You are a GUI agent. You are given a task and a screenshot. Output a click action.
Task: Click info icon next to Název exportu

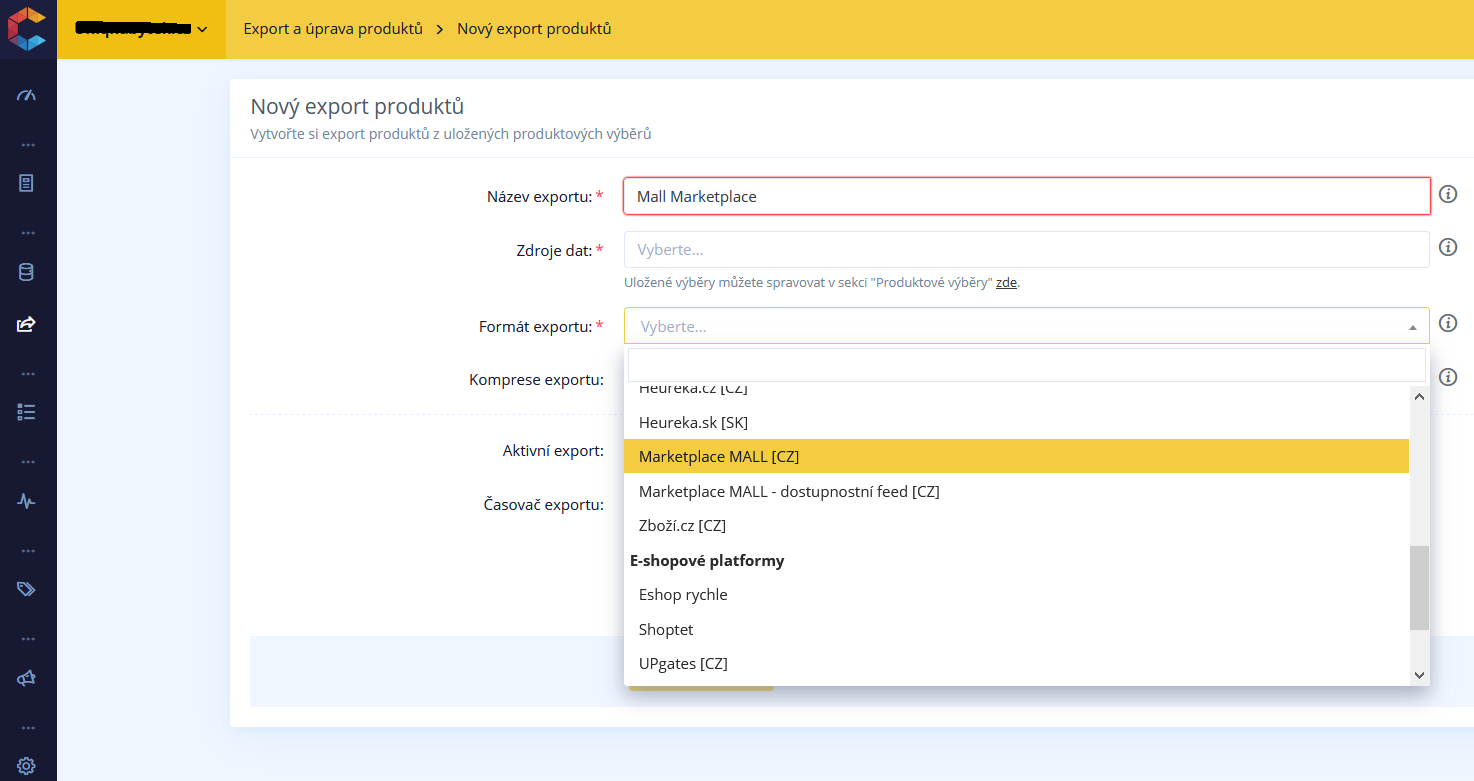(x=1447, y=194)
